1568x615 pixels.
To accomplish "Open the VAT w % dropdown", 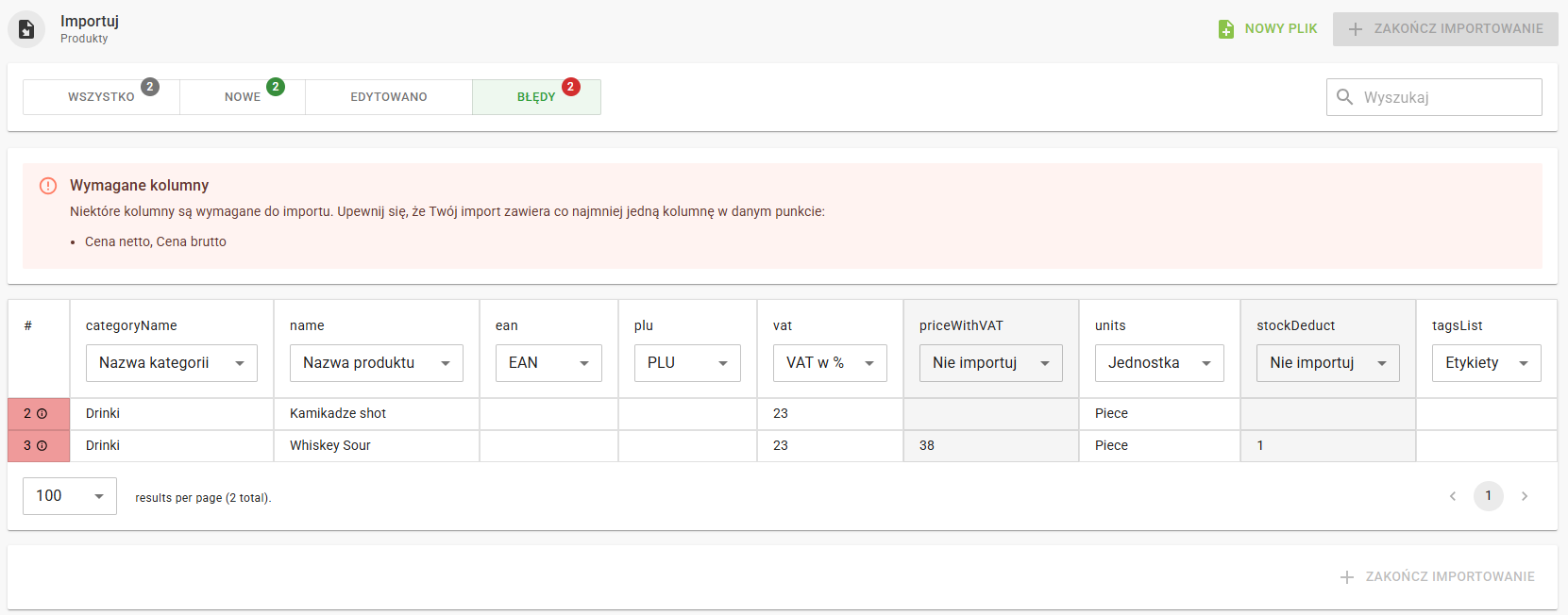I will pyautogui.click(x=830, y=363).
